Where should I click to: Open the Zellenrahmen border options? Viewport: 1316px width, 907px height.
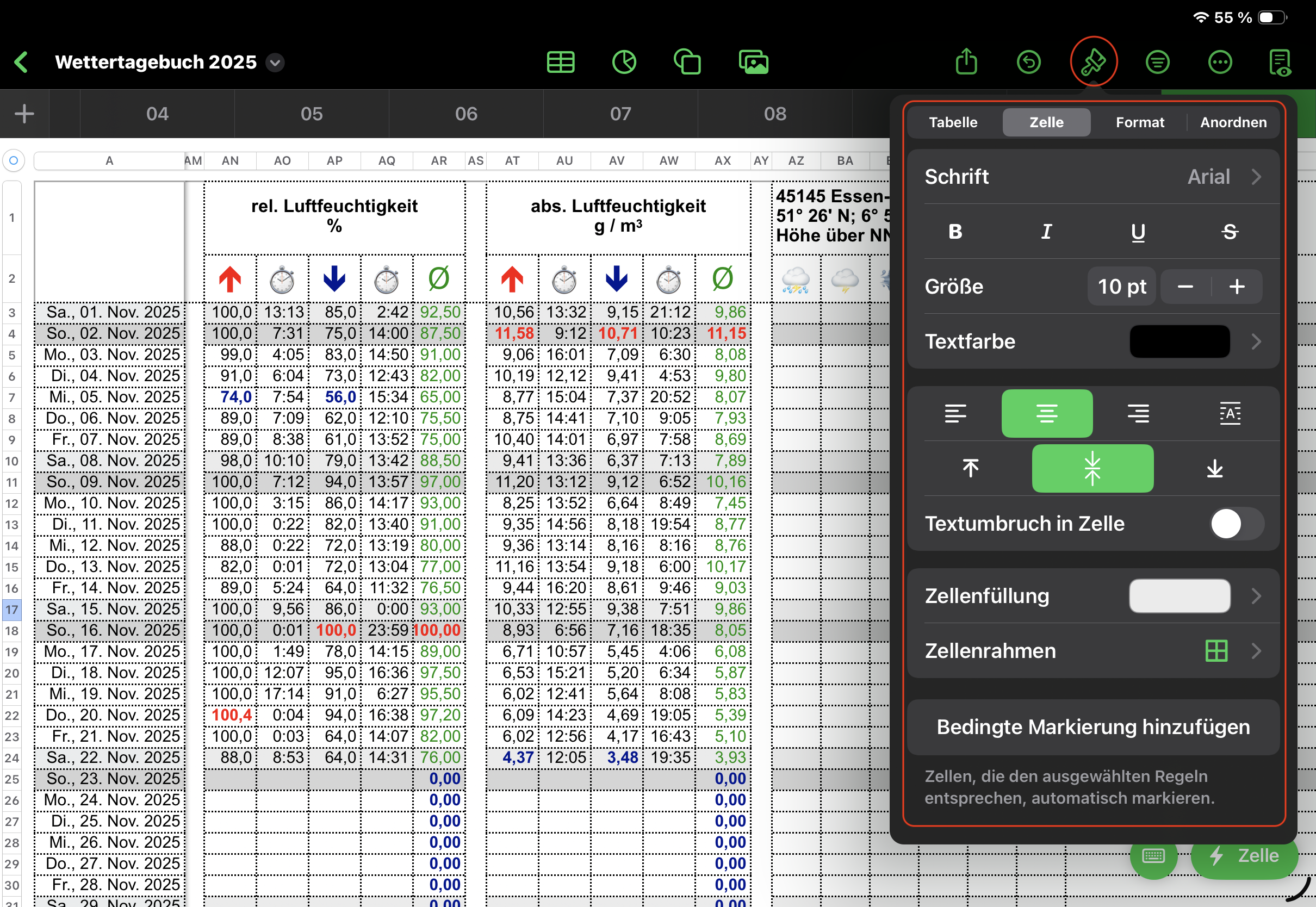[x=1093, y=651]
